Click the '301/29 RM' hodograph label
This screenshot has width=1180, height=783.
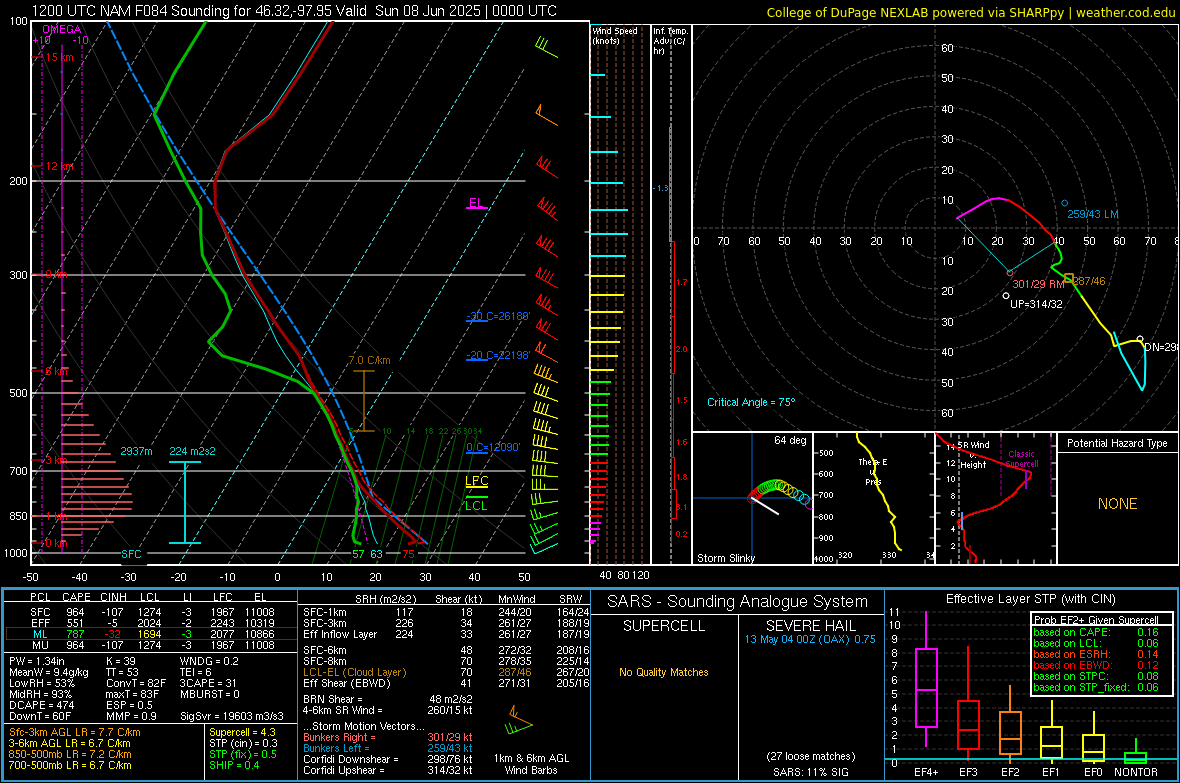(x=1038, y=284)
